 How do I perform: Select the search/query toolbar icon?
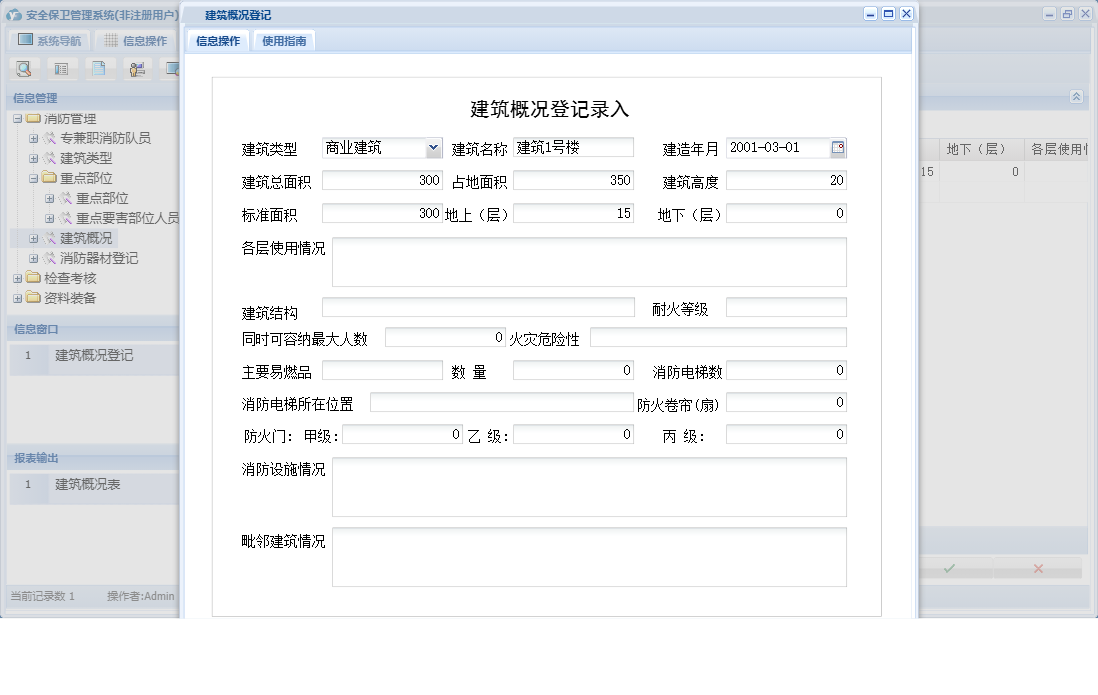(22, 68)
